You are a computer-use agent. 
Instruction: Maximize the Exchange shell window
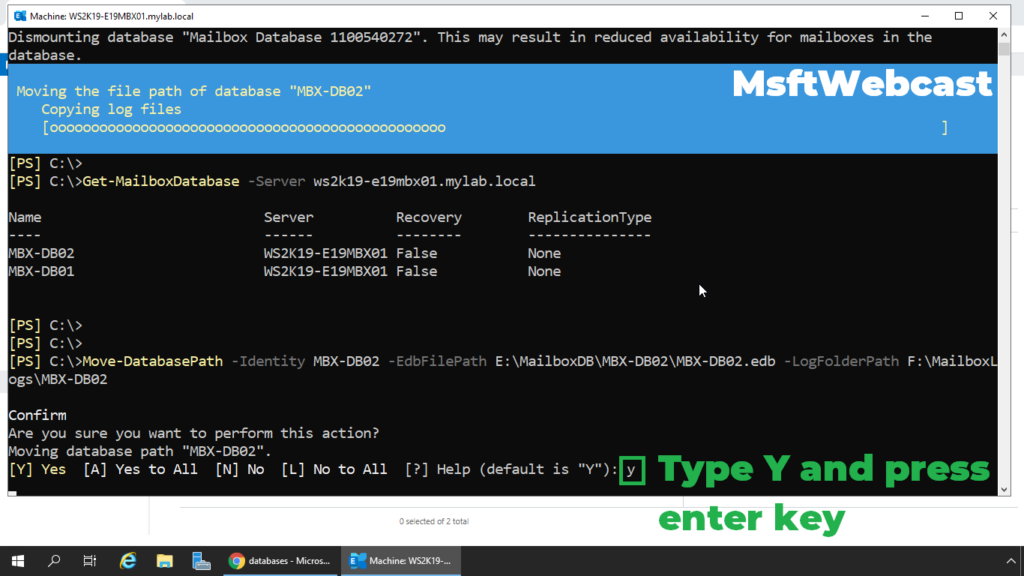pyautogui.click(x=959, y=16)
